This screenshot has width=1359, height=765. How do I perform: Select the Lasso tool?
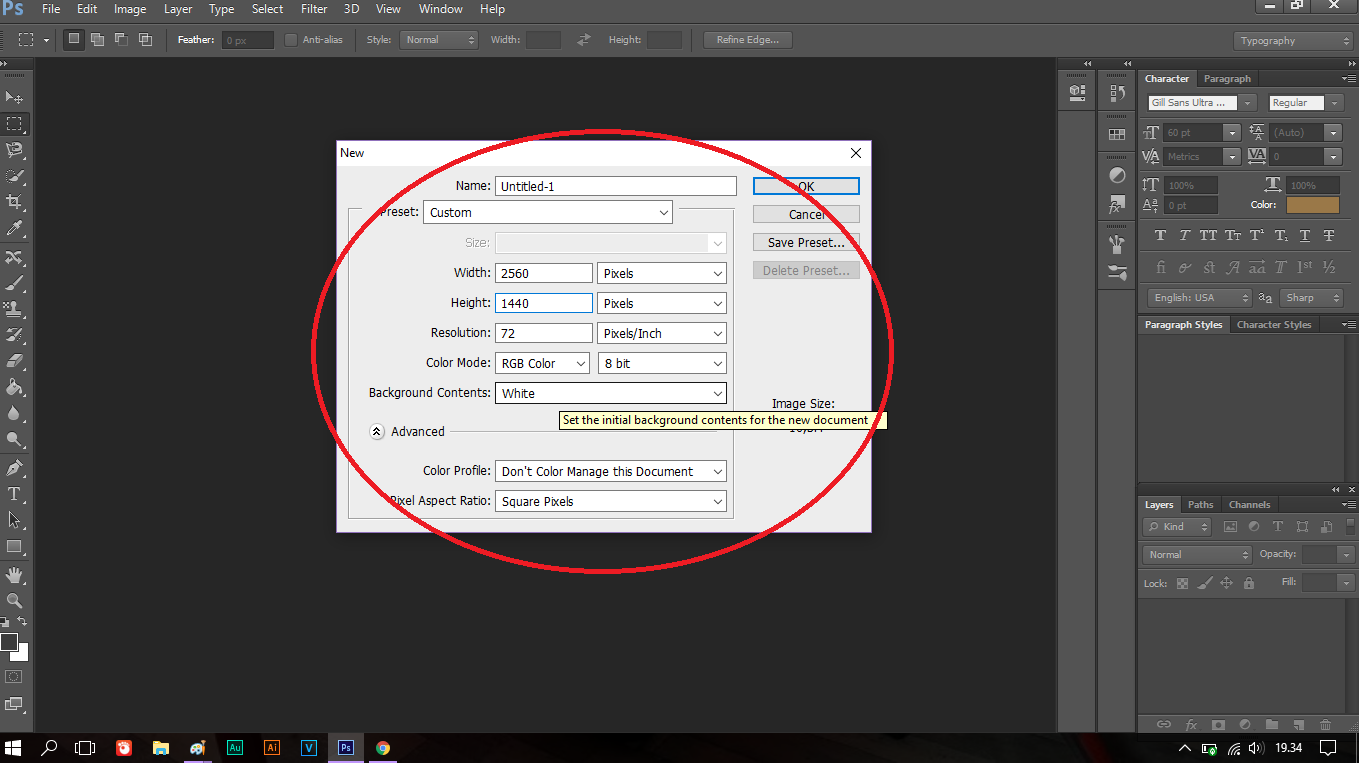(14, 150)
